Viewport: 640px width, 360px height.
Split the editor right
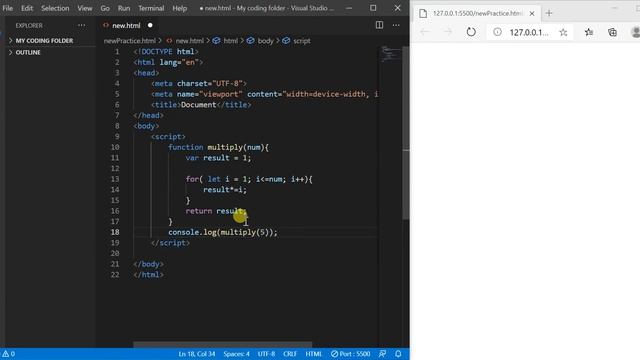coord(379,25)
